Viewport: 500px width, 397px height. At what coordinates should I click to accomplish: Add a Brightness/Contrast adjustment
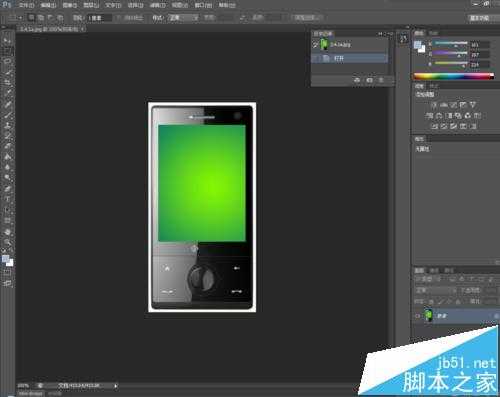pos(434,105)
